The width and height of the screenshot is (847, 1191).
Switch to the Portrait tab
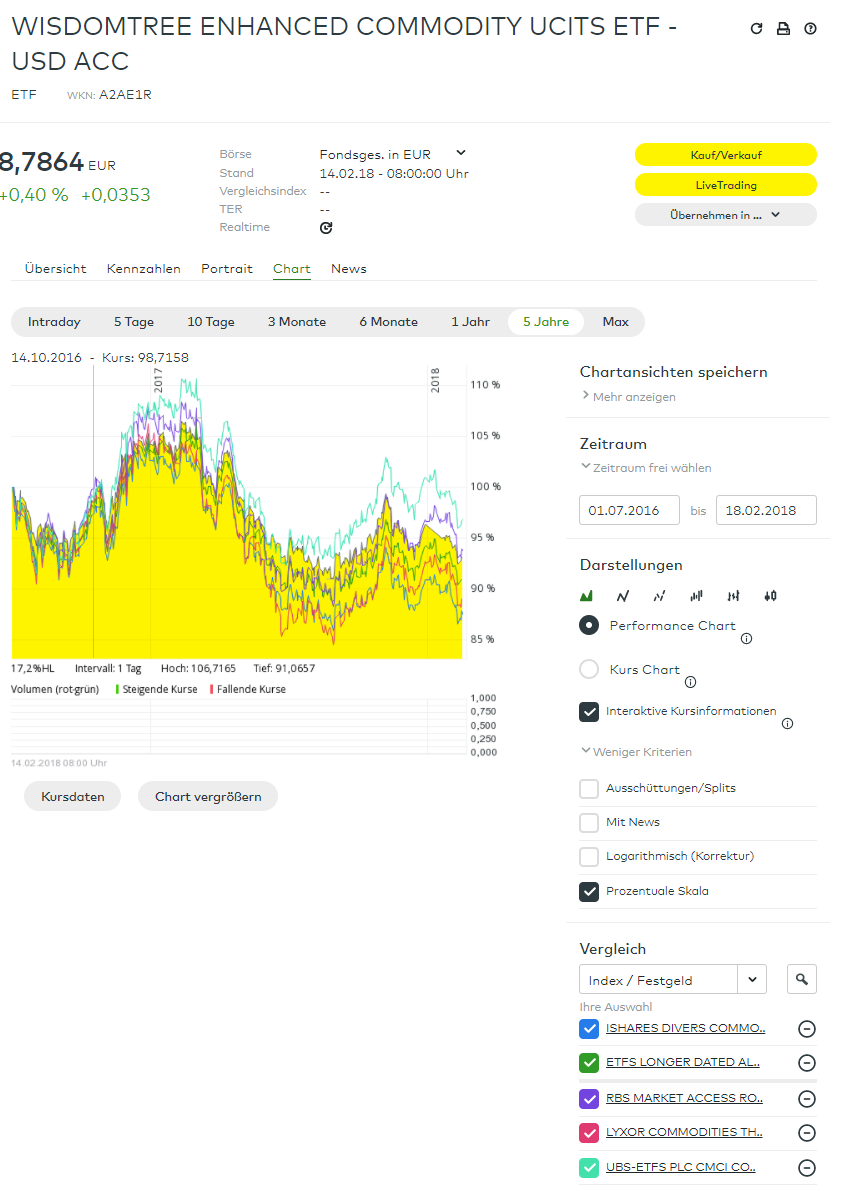click(226, 269)
